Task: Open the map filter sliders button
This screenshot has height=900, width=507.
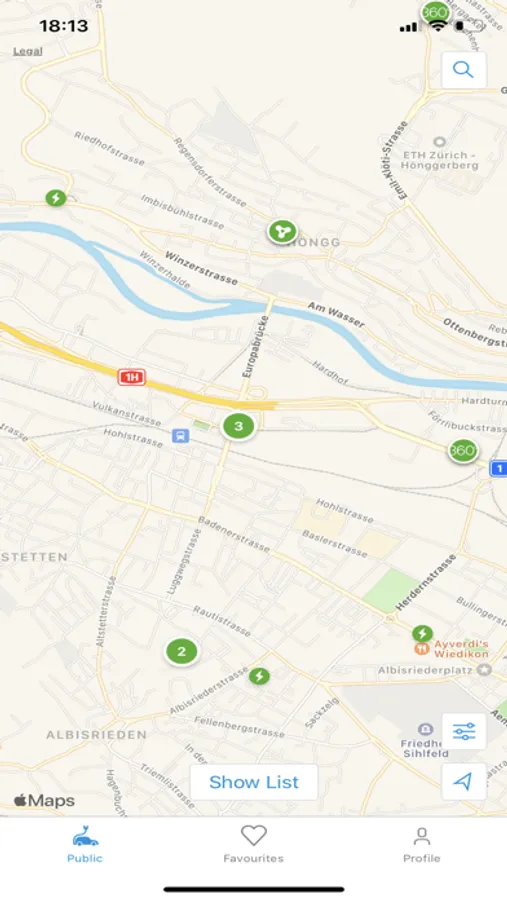Action: click(463, 731)
